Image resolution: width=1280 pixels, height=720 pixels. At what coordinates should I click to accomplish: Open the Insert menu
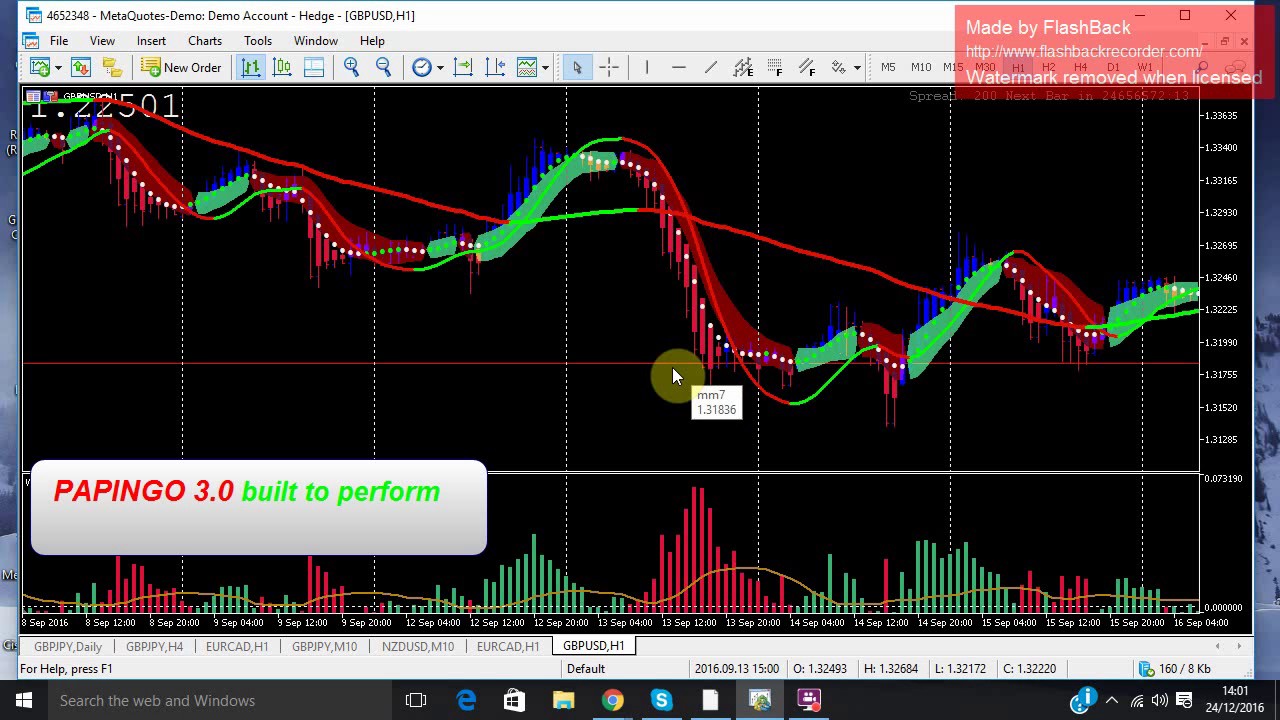click(151, 41)
